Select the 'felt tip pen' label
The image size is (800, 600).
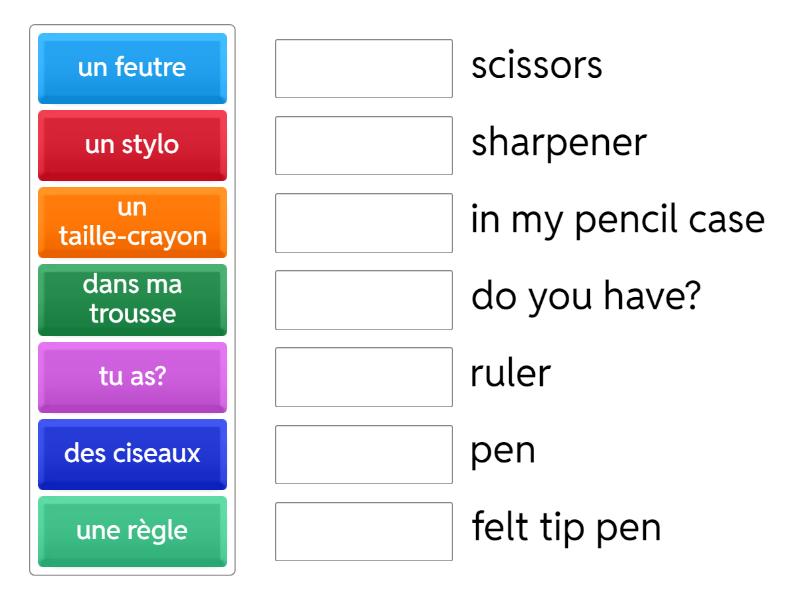566,529
